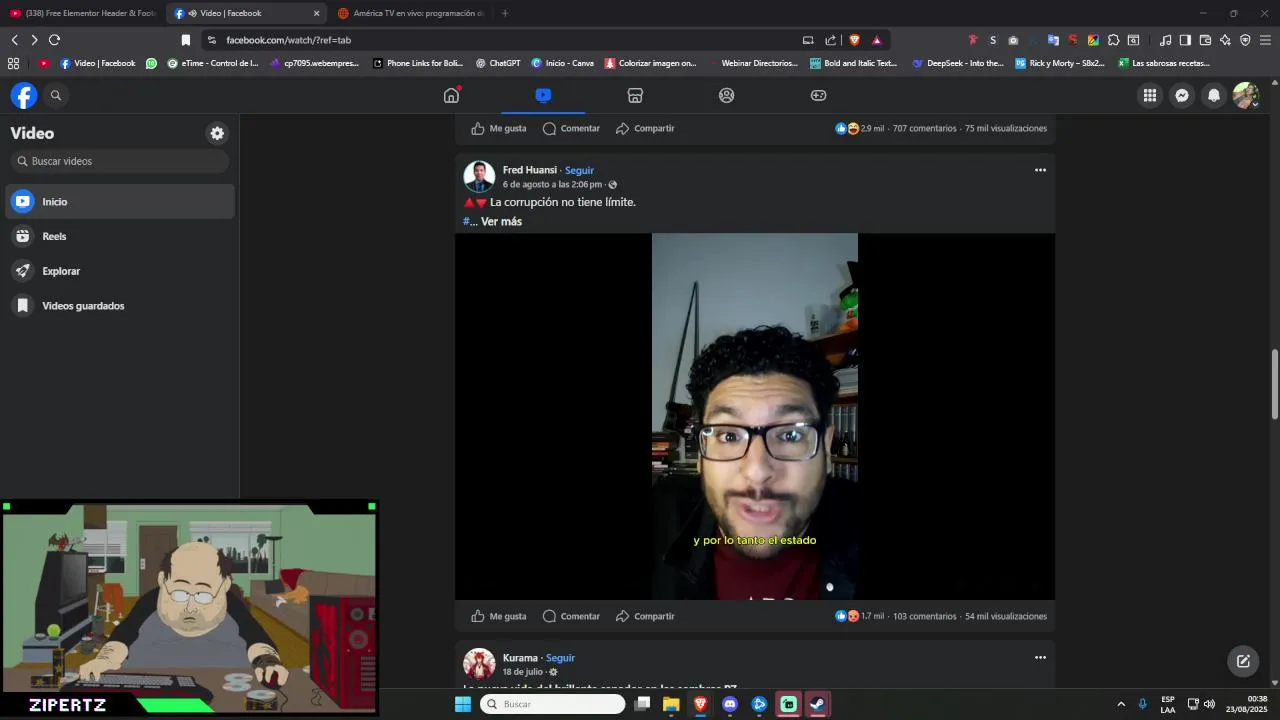This screenshot has height=720, width=1280.
Task: Go back in browser history
Action: (14, 40)
